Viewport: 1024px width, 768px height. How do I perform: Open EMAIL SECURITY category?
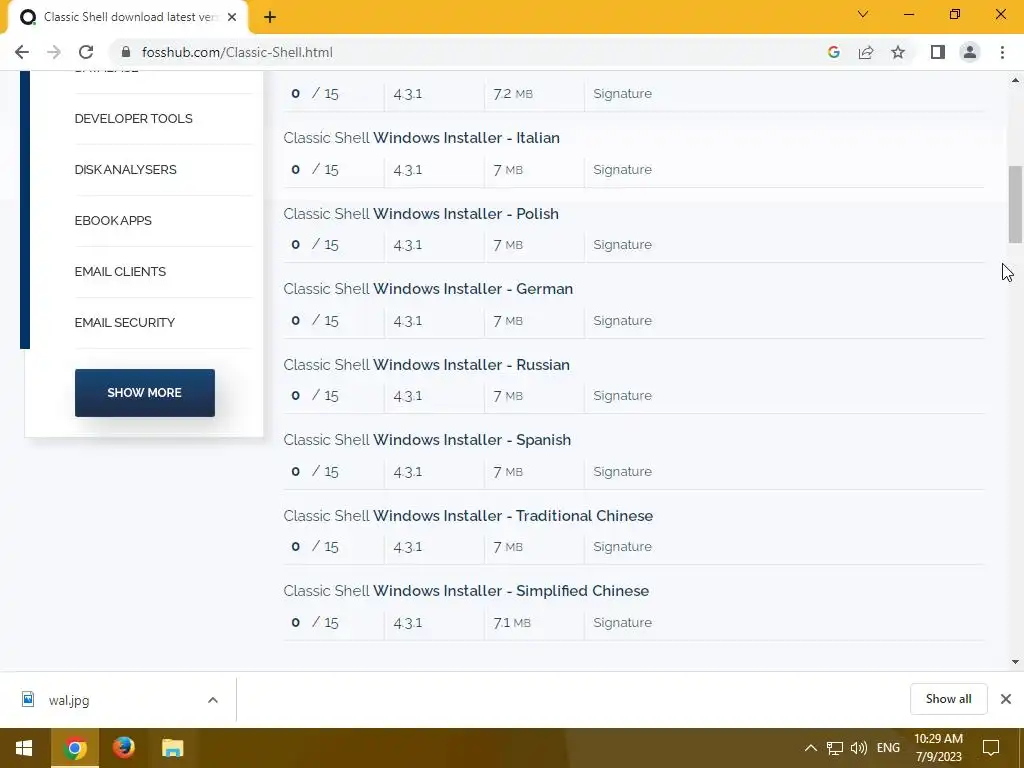[125, 323]
